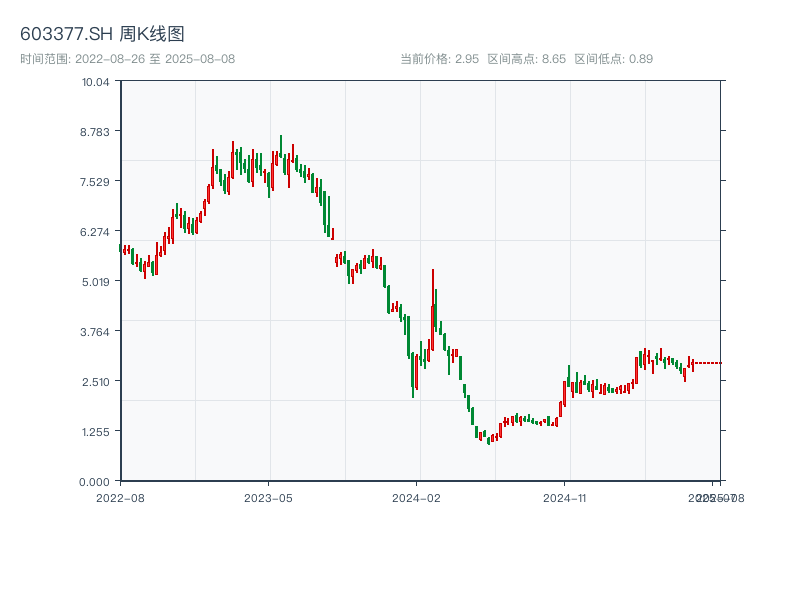The image size is (800, 600).
Task: Click the 6.274 y-axis label
Action: [95, 231]
